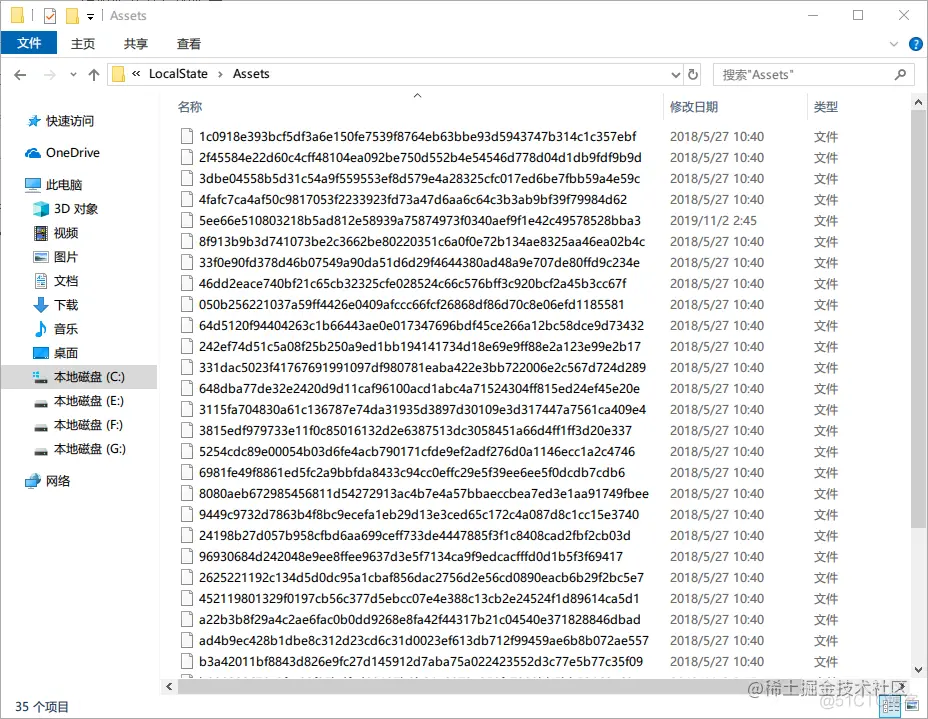This screenshot has height=719, width=928.
Task: Click the vertical scrollbar thumb
Action: pyautogui.click(x=918, y=320)
